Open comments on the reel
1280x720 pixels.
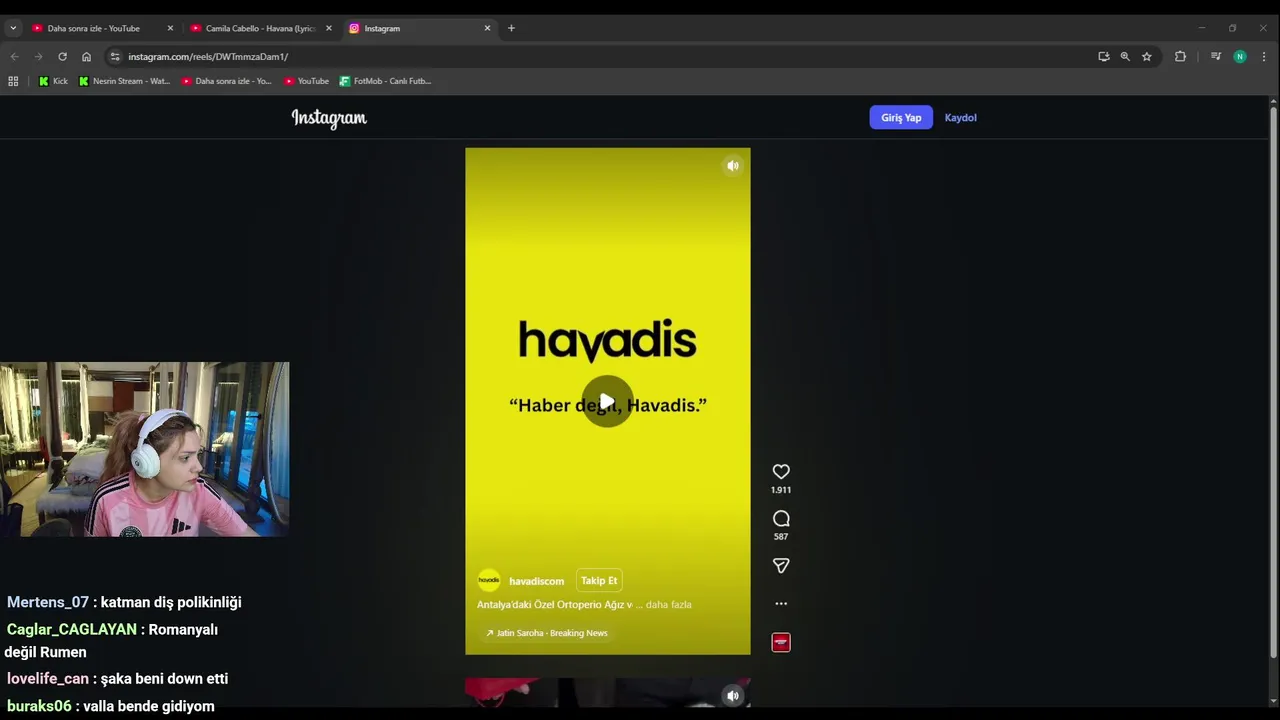click(781, 518)
